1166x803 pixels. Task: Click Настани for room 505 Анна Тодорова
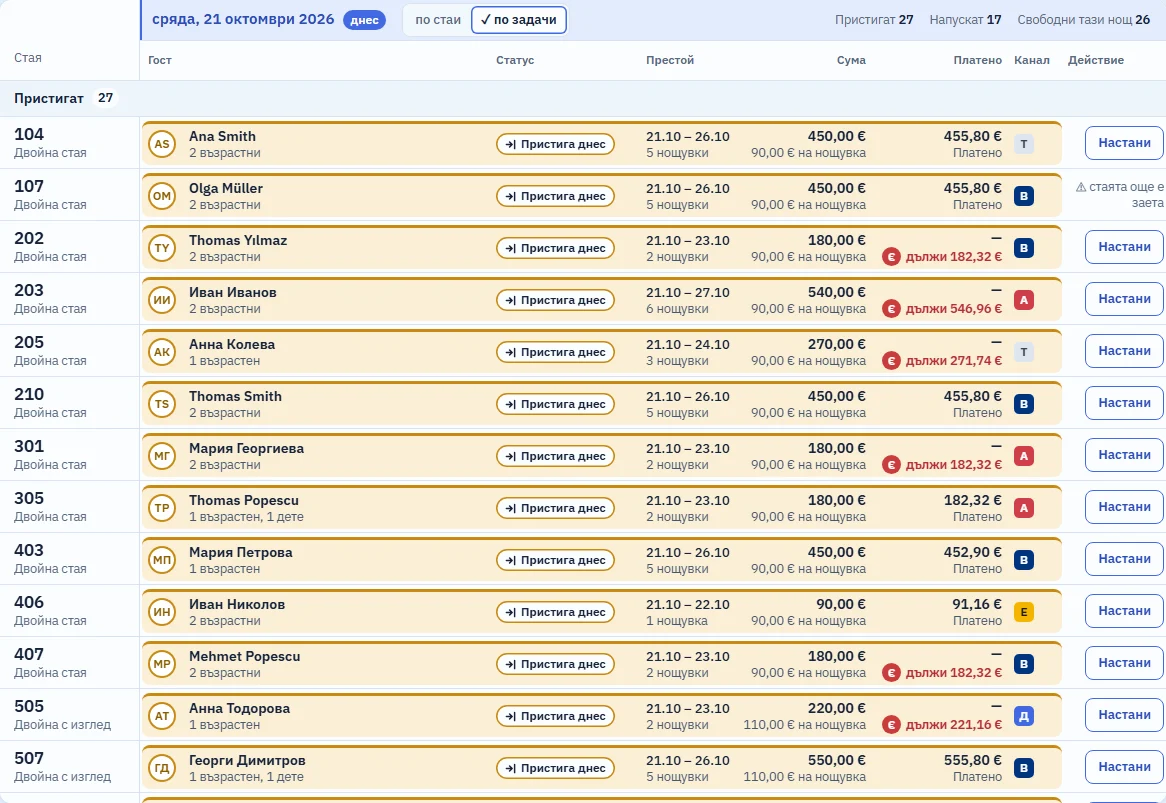[x=1124, y=715]
